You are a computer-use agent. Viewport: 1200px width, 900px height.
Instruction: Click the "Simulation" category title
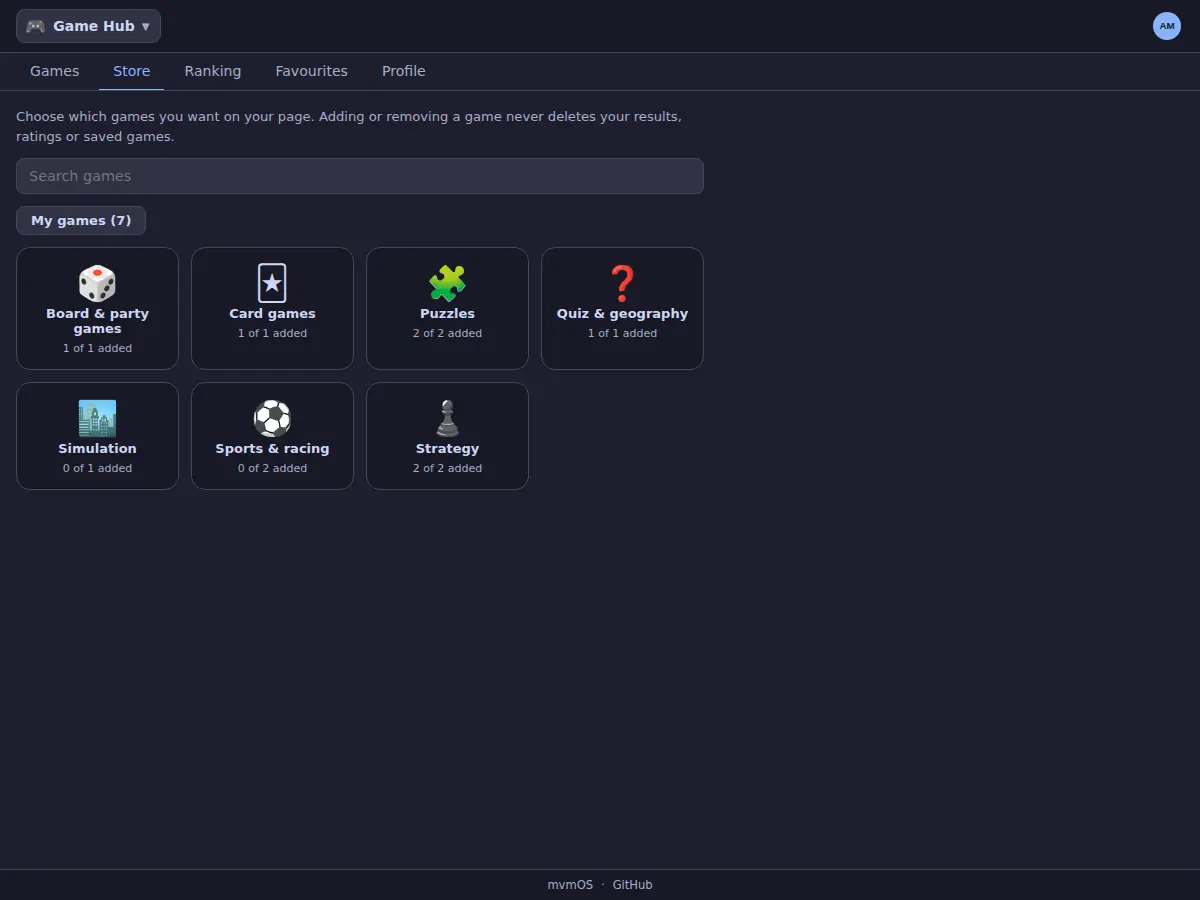[97, 448]
